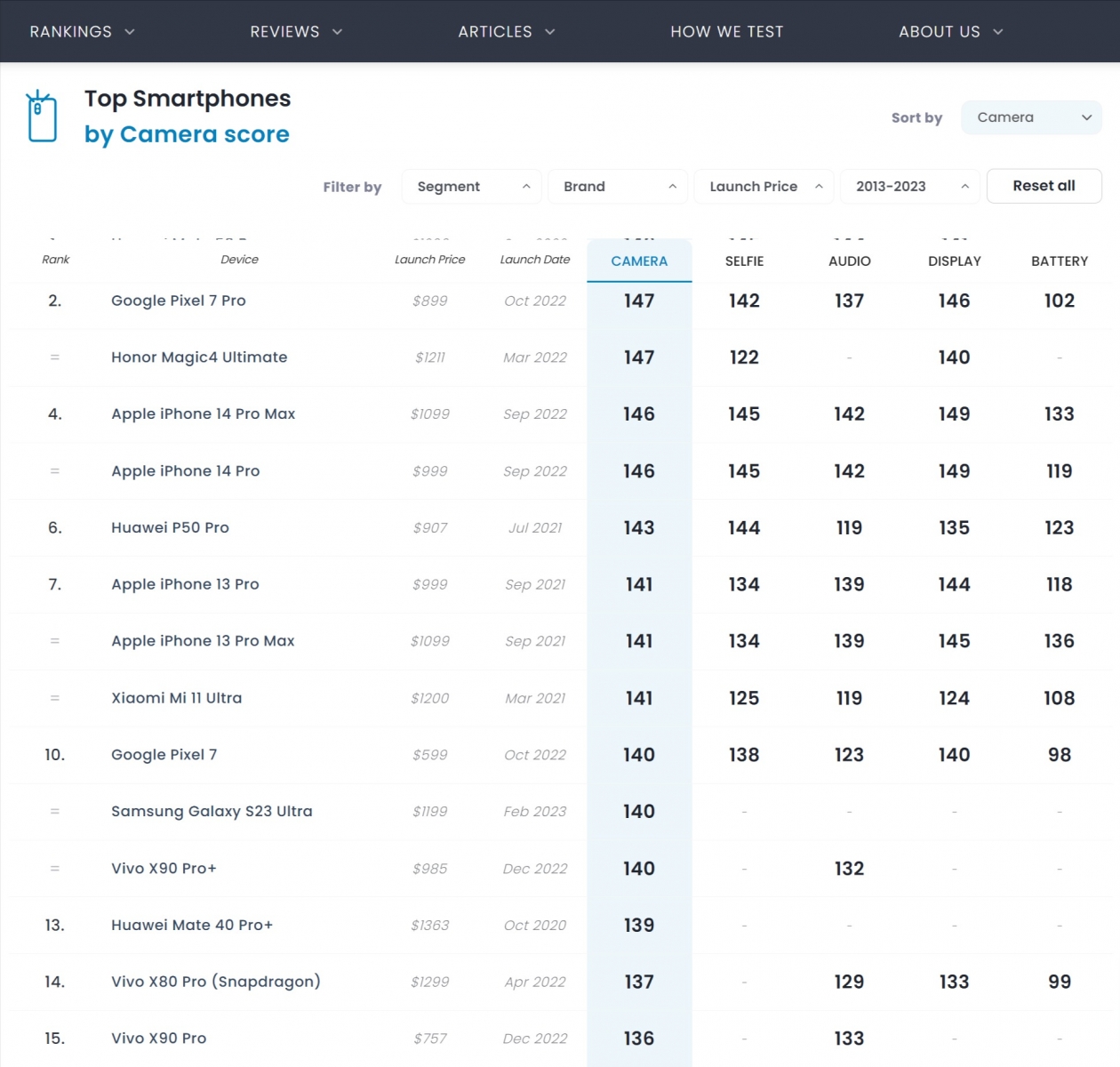Click selfie score 125 for Xiaomi Mi 11 Ultra

click(744, 698)
